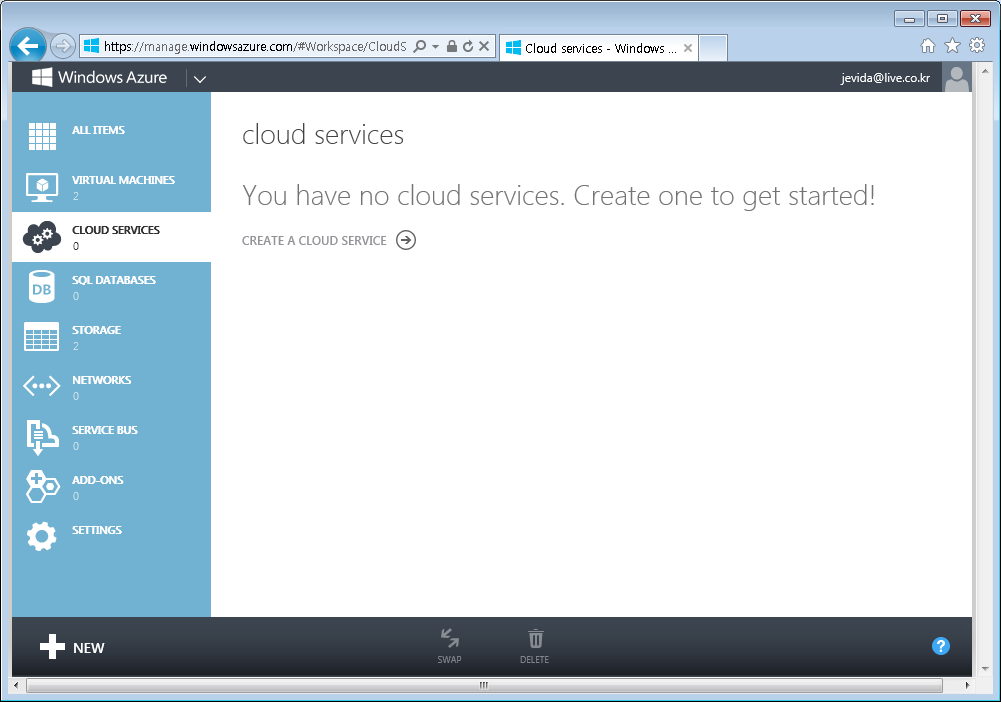This screenshot has height=702, width=1001.
Task: Click the Service Bus icon
Action: [42, 437]
